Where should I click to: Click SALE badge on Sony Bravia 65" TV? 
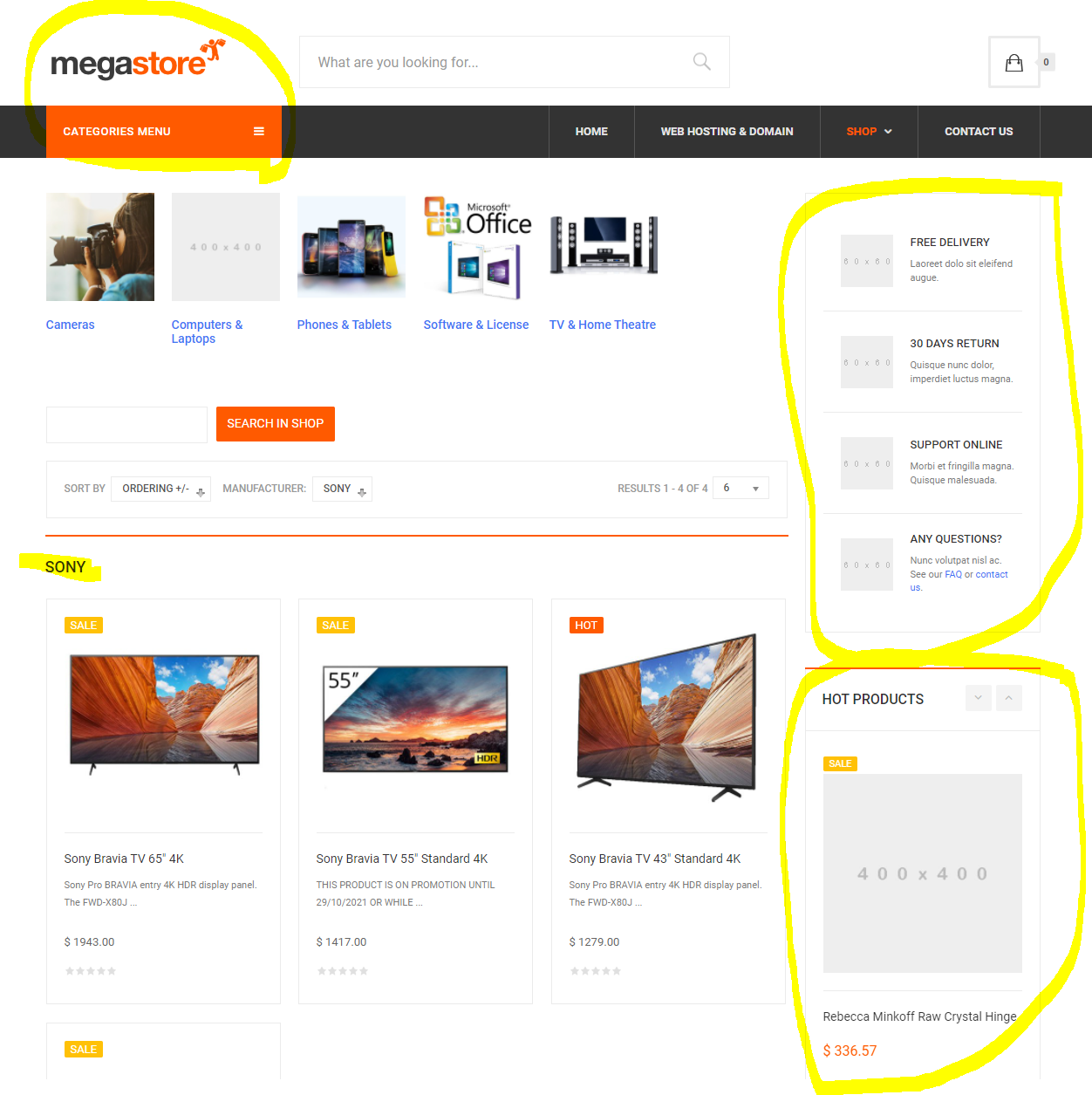click(x=84, y=626)
